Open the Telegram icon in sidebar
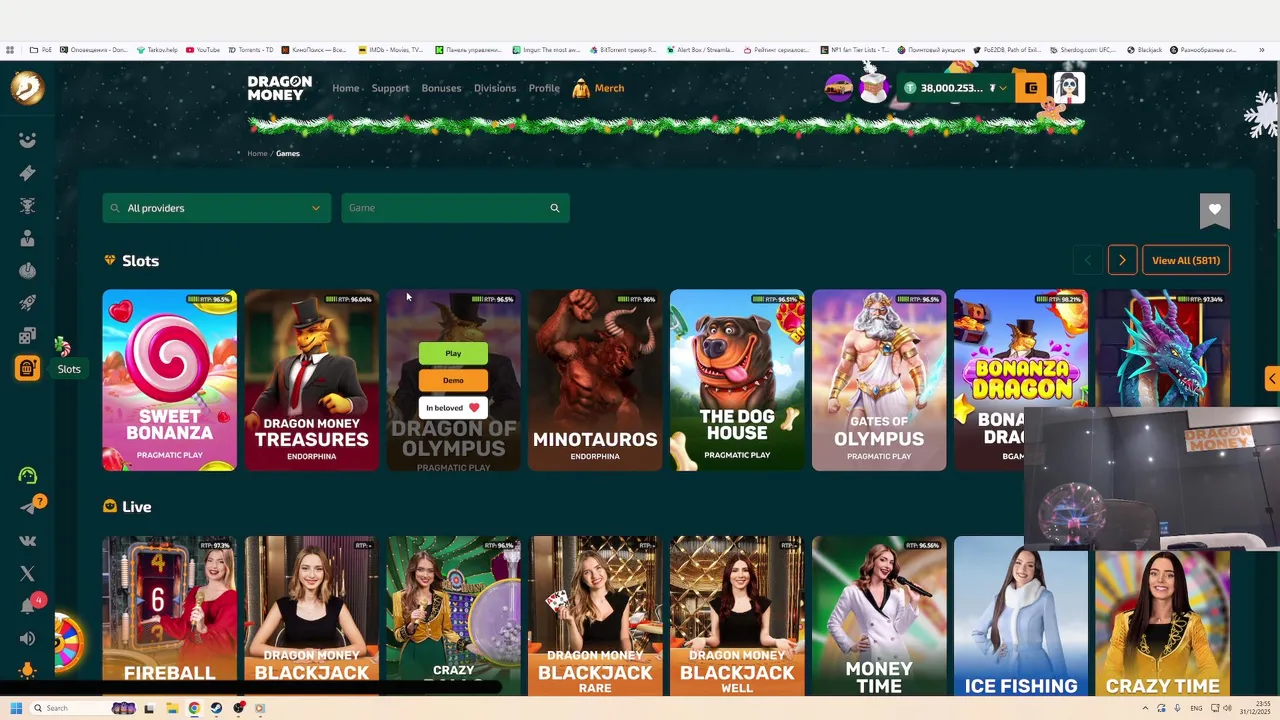The height and width of the screenshot is (720, 1280). click(27, 508)
